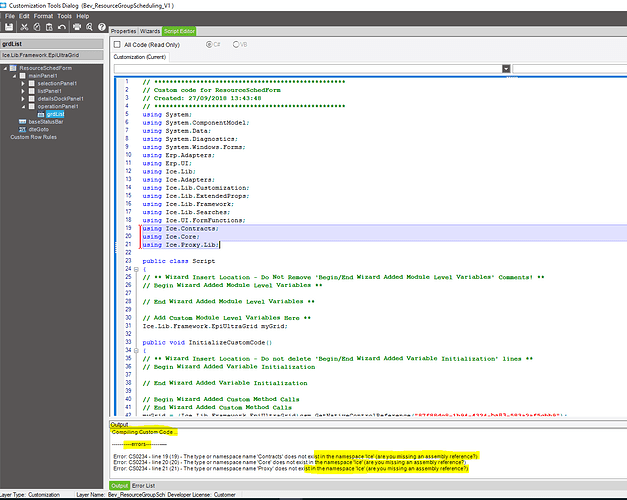This screenshot has width=627, height=500.
Task: Collapse the operationPanel1 tree node
Action: tap(23, 106)
